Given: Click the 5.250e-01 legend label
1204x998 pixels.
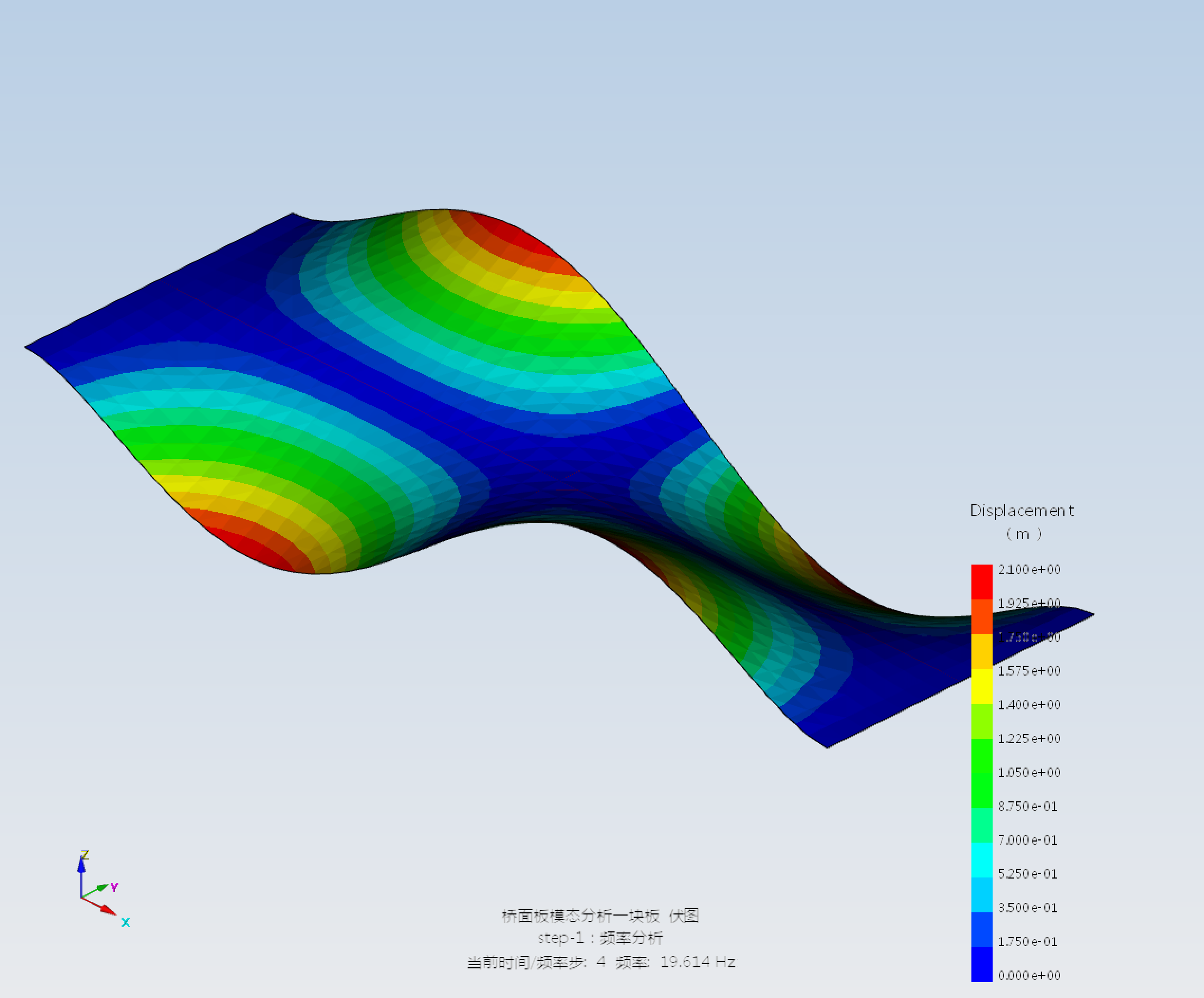Looking at the screenshot, I should pyautogui.click(x=1027, y=874).
